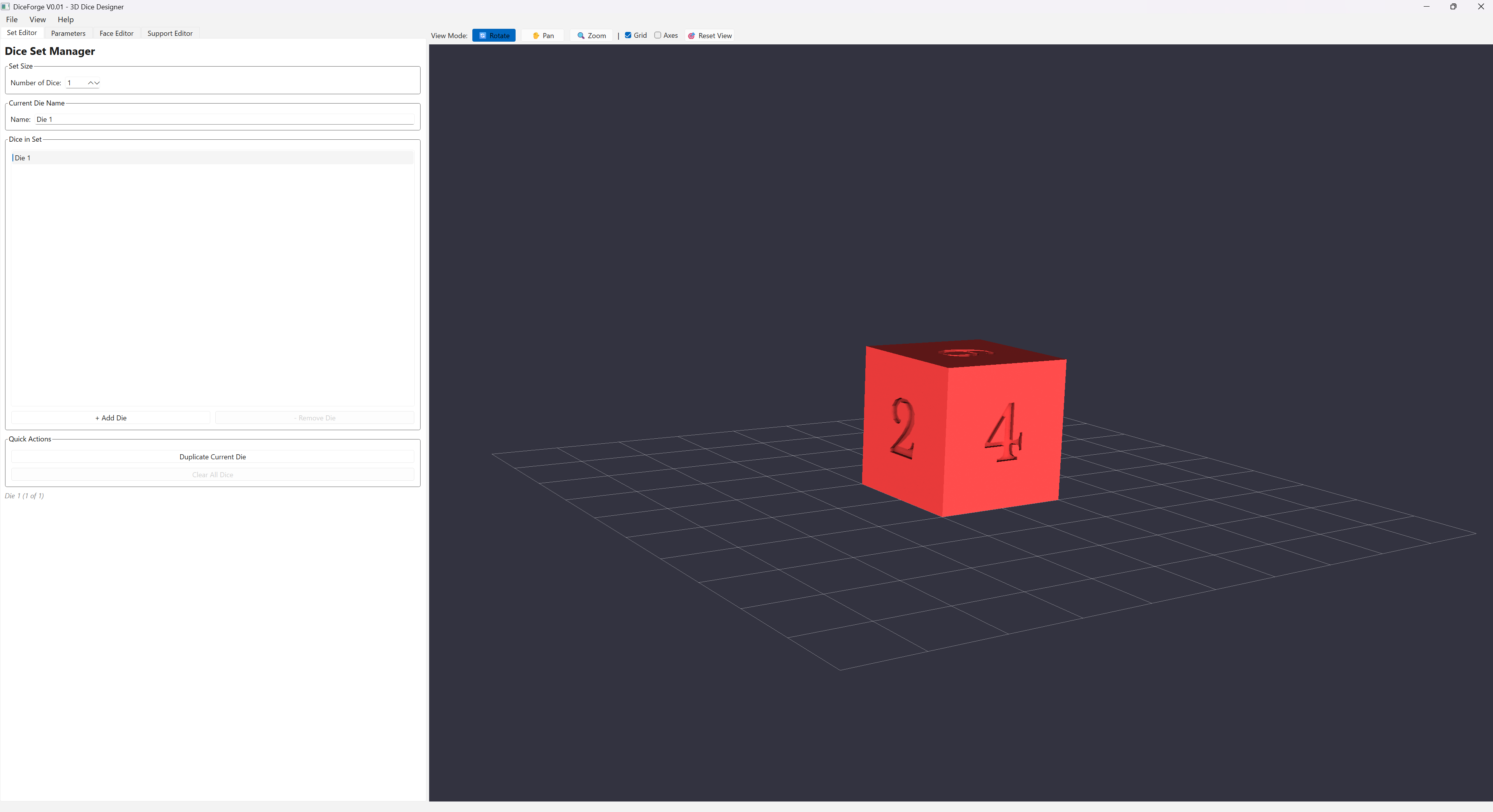Restore down the window

(x=1453, y=6)
